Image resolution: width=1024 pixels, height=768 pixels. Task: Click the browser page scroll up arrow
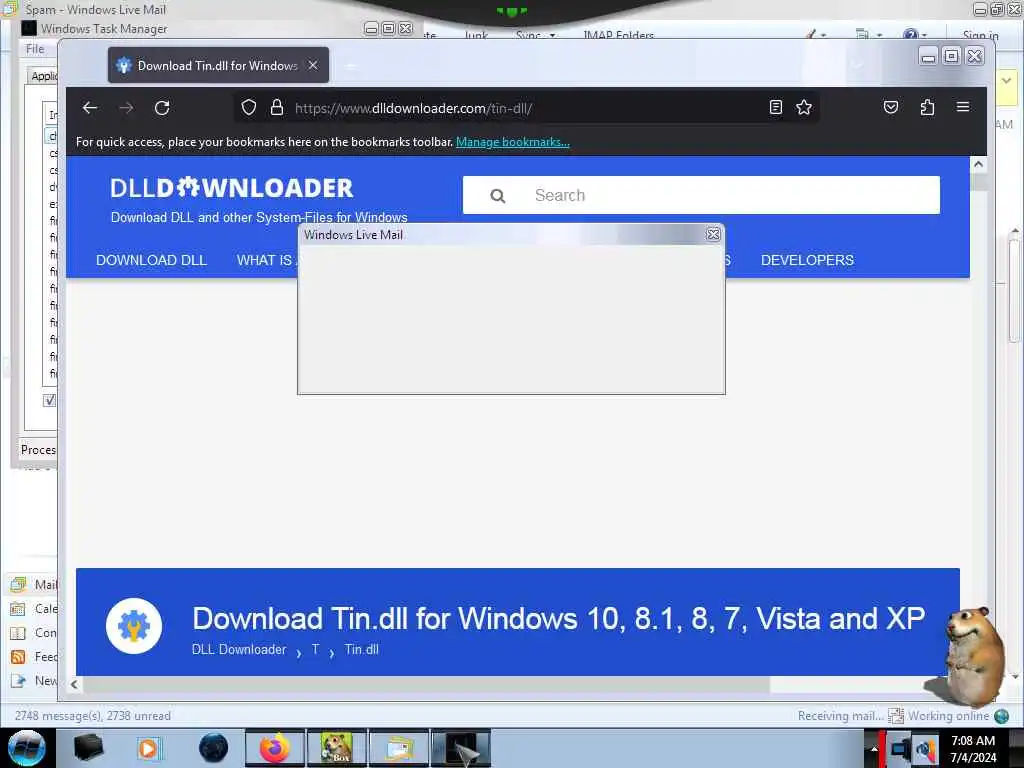[978, 165]
